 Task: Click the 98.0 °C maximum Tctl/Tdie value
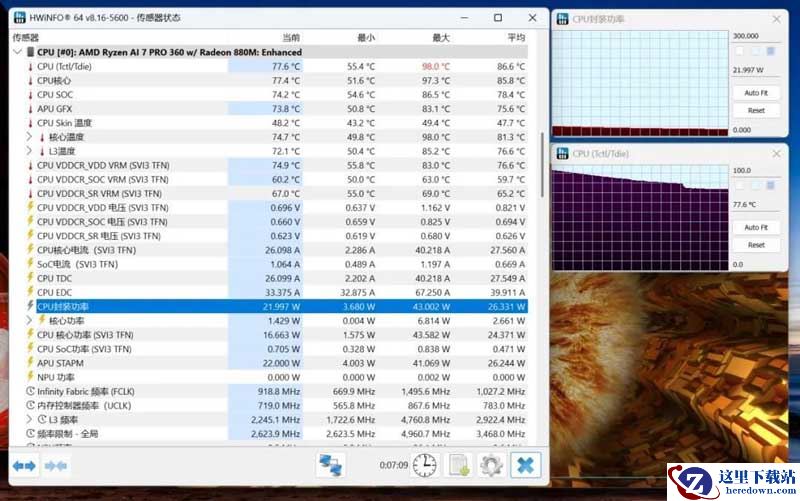coord(436,66)
